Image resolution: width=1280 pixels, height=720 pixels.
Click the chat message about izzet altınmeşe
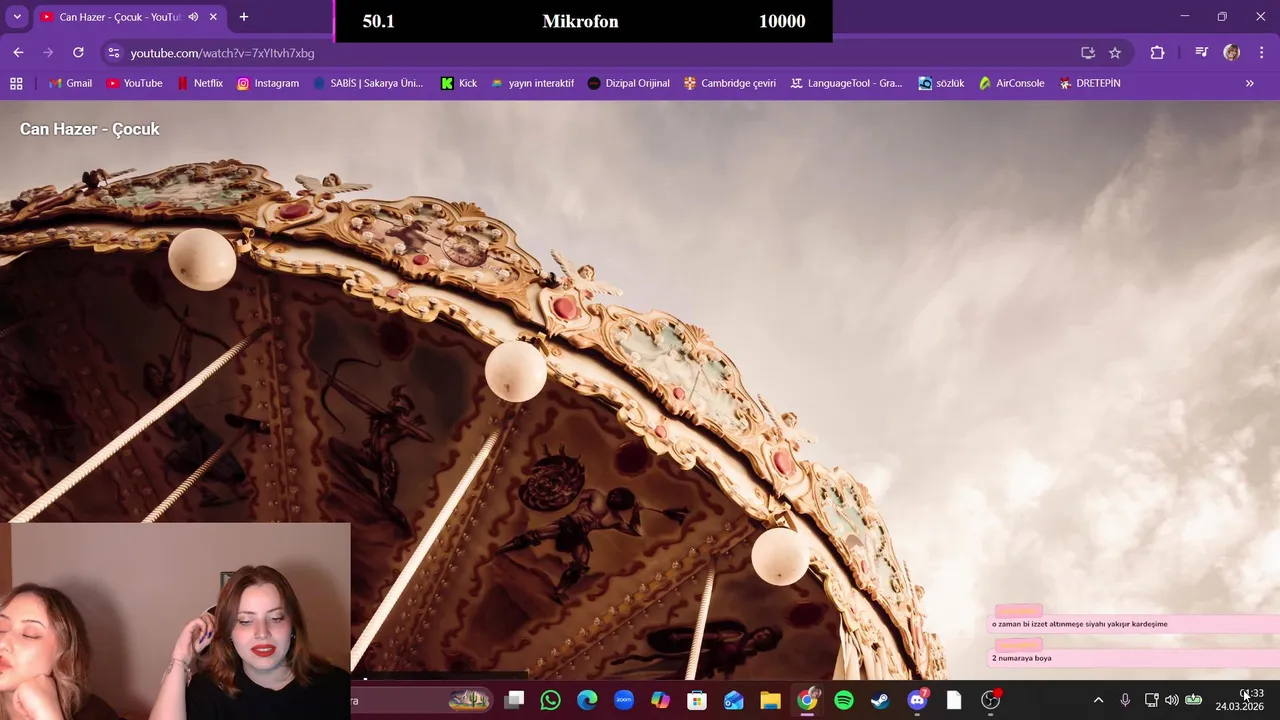1080,624
